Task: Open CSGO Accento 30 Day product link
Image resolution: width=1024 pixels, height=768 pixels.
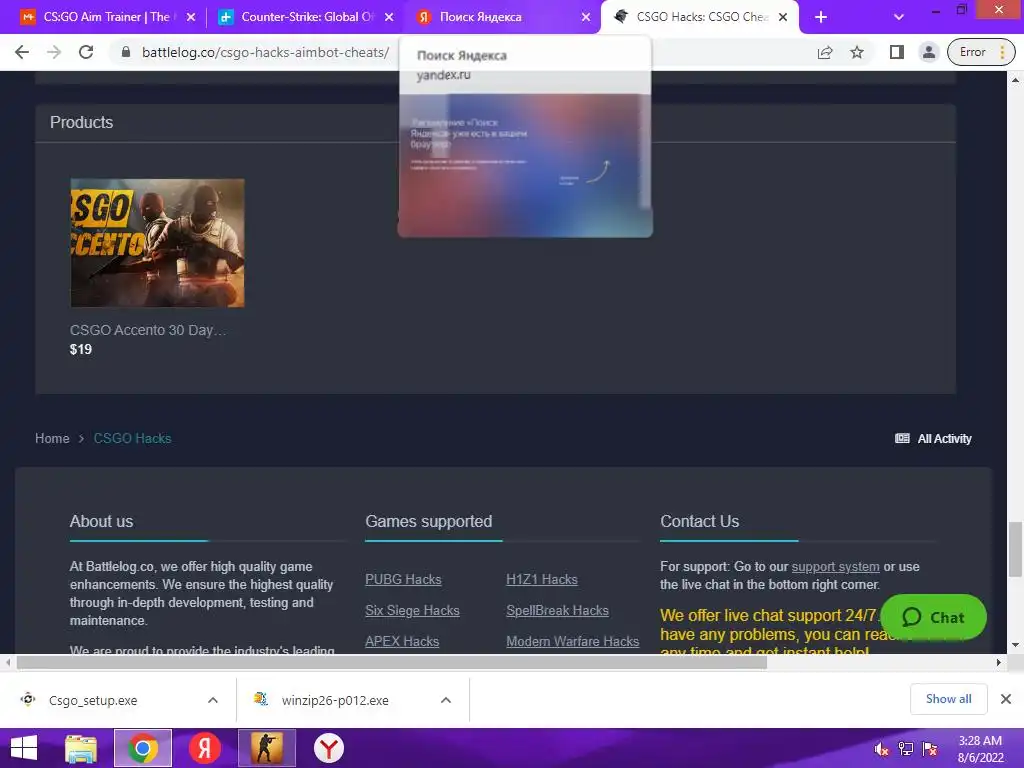Action: pos(148,330)
